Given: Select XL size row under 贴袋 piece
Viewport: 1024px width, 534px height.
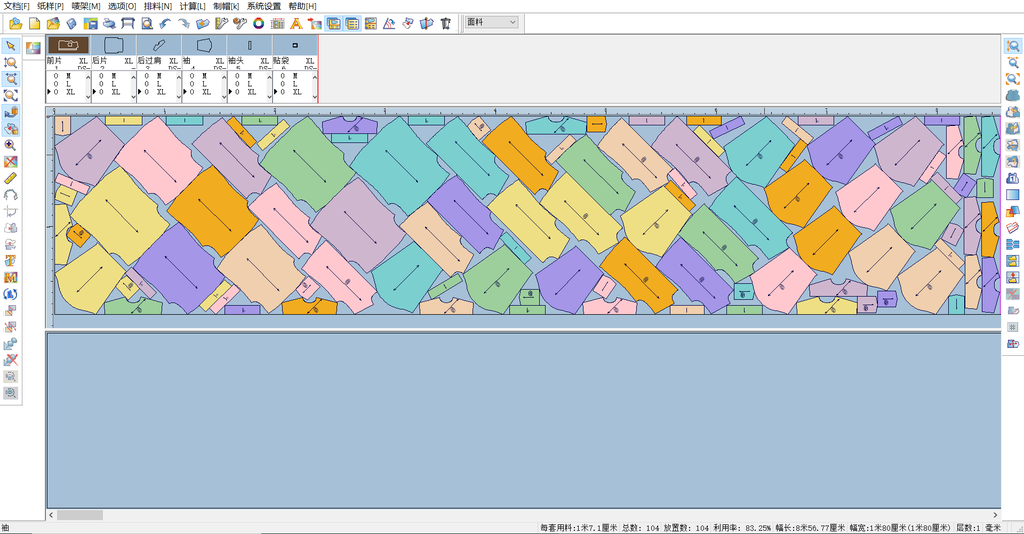Looking at the screenshot, I should [297, 91].
